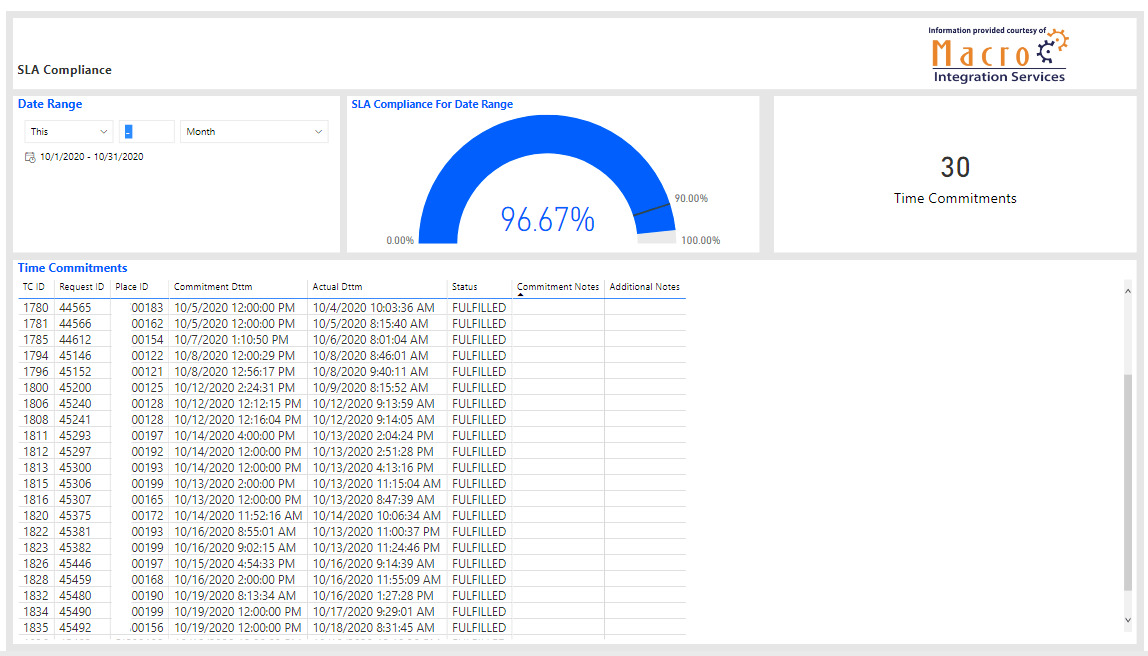Click the calendar icon beside the date range
Viewport: 1148px width, 656px height.
click(30, 157)
